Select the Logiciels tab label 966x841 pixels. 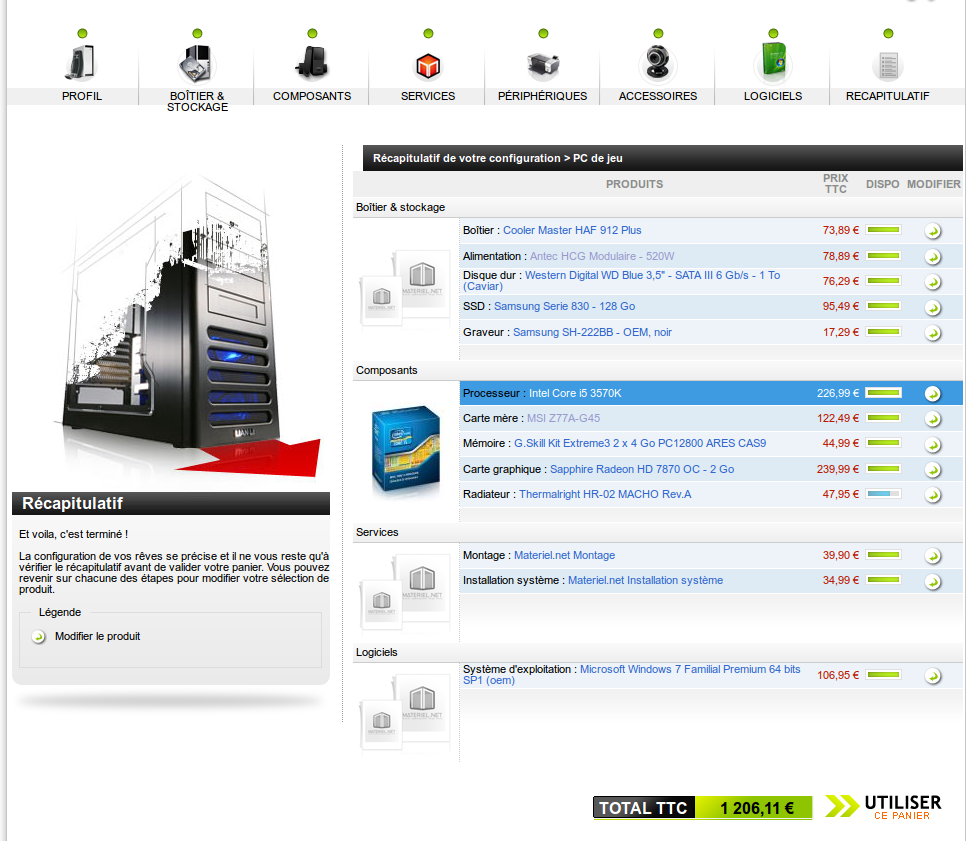pyautogui.click(x=773, y=96)
